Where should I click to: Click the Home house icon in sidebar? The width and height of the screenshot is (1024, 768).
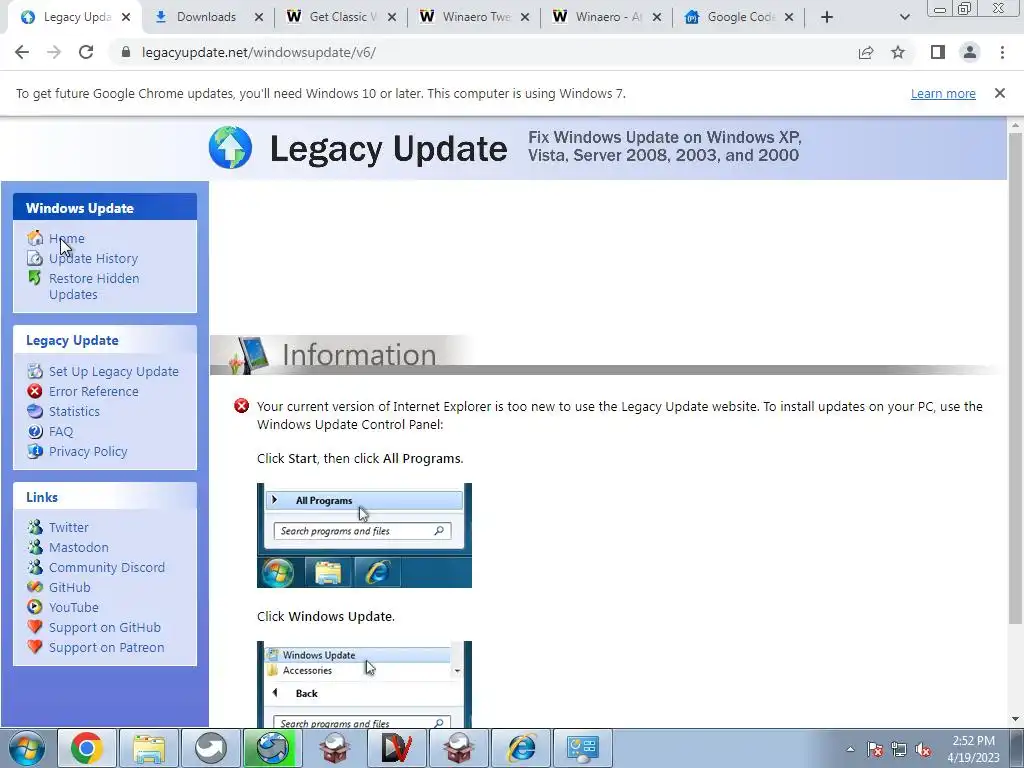click(35, 238)
